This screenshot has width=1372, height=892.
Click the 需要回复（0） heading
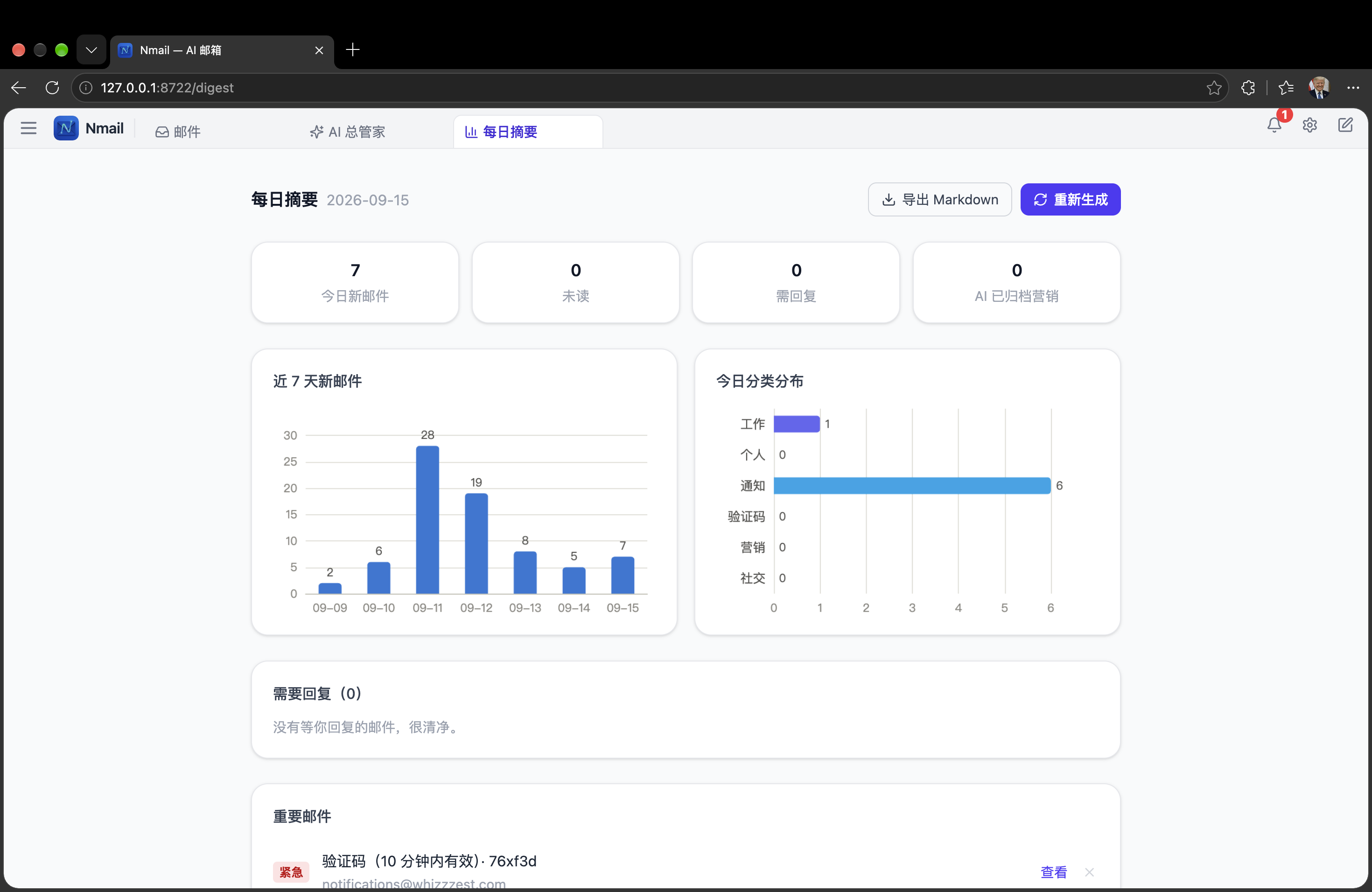pyautogui.click(x=318, y=693)
